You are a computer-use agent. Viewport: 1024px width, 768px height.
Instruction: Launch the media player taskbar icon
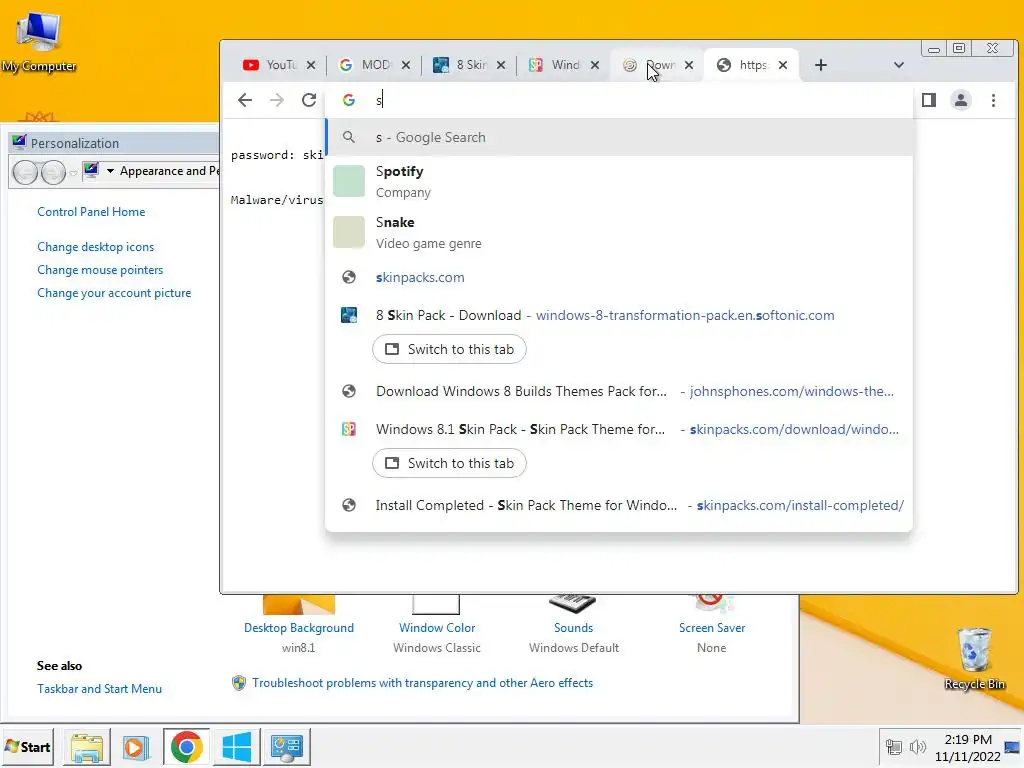136,747
